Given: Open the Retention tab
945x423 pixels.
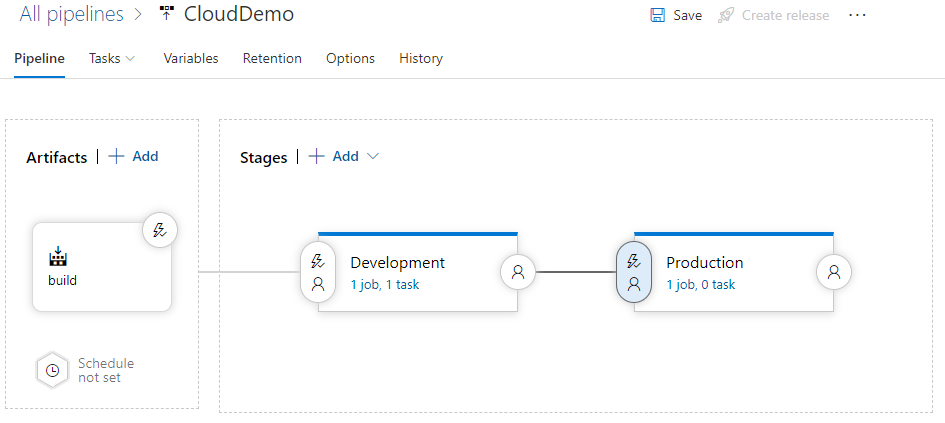Looking at the screenshot, I should tap(272, 59).
